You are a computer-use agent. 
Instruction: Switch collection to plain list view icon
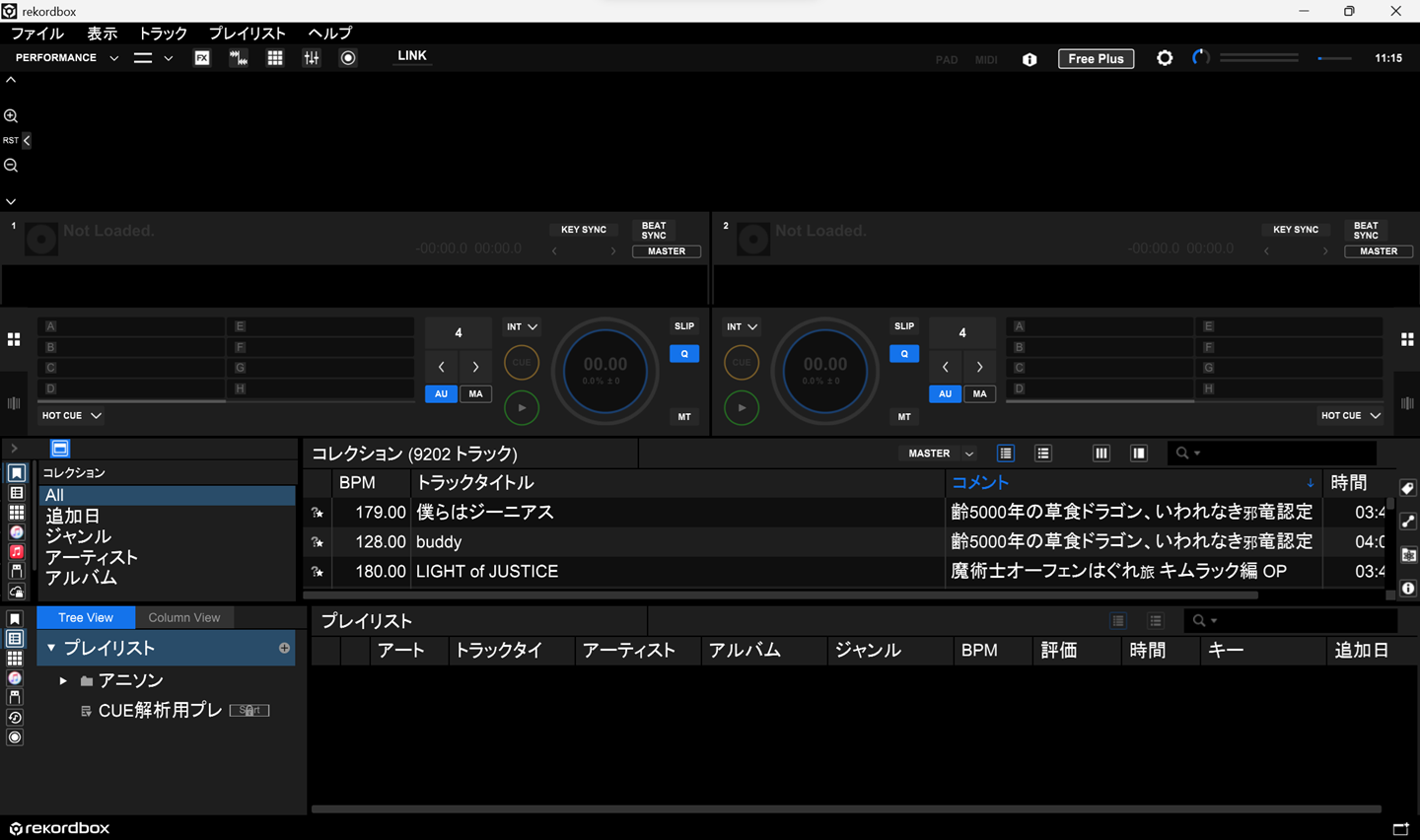coord(1042,454)
